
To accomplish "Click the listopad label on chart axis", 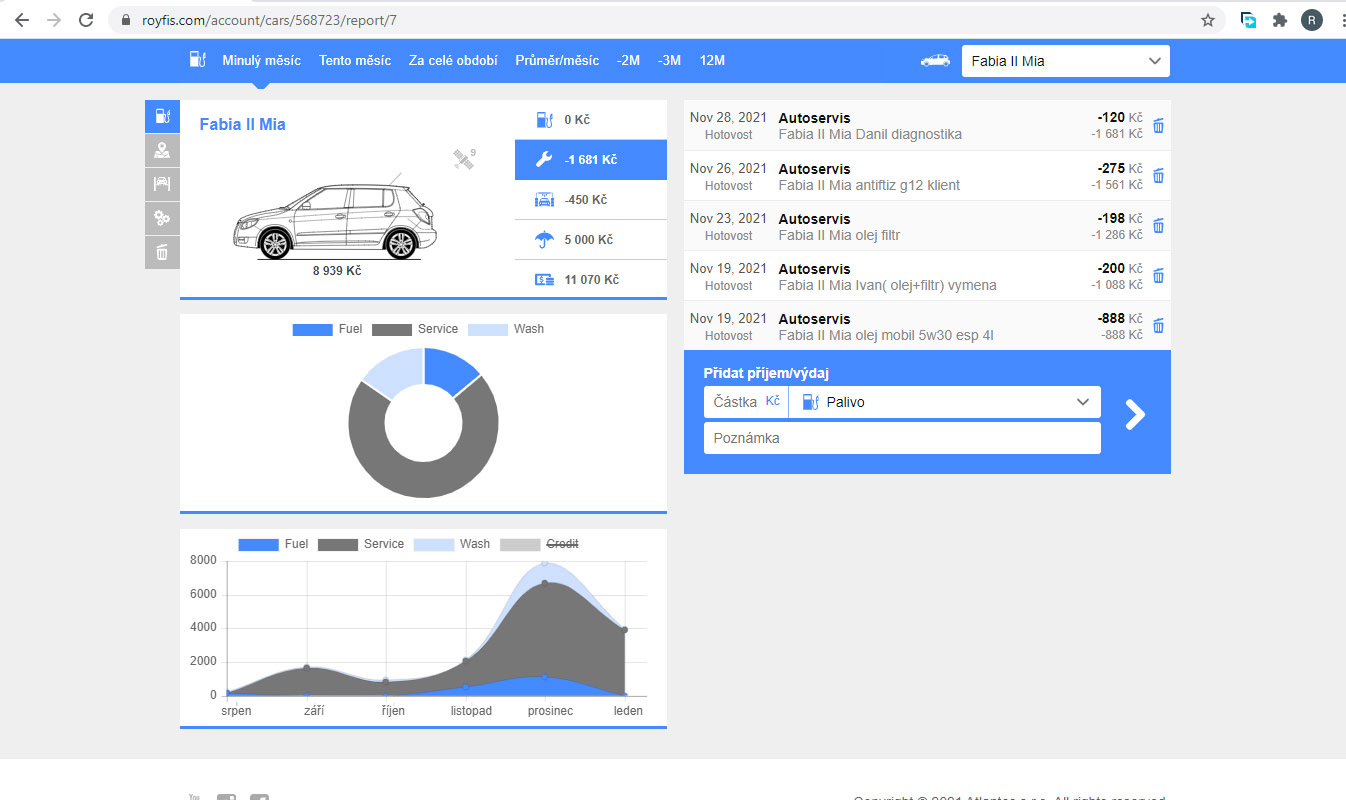I will coord(471,711).
